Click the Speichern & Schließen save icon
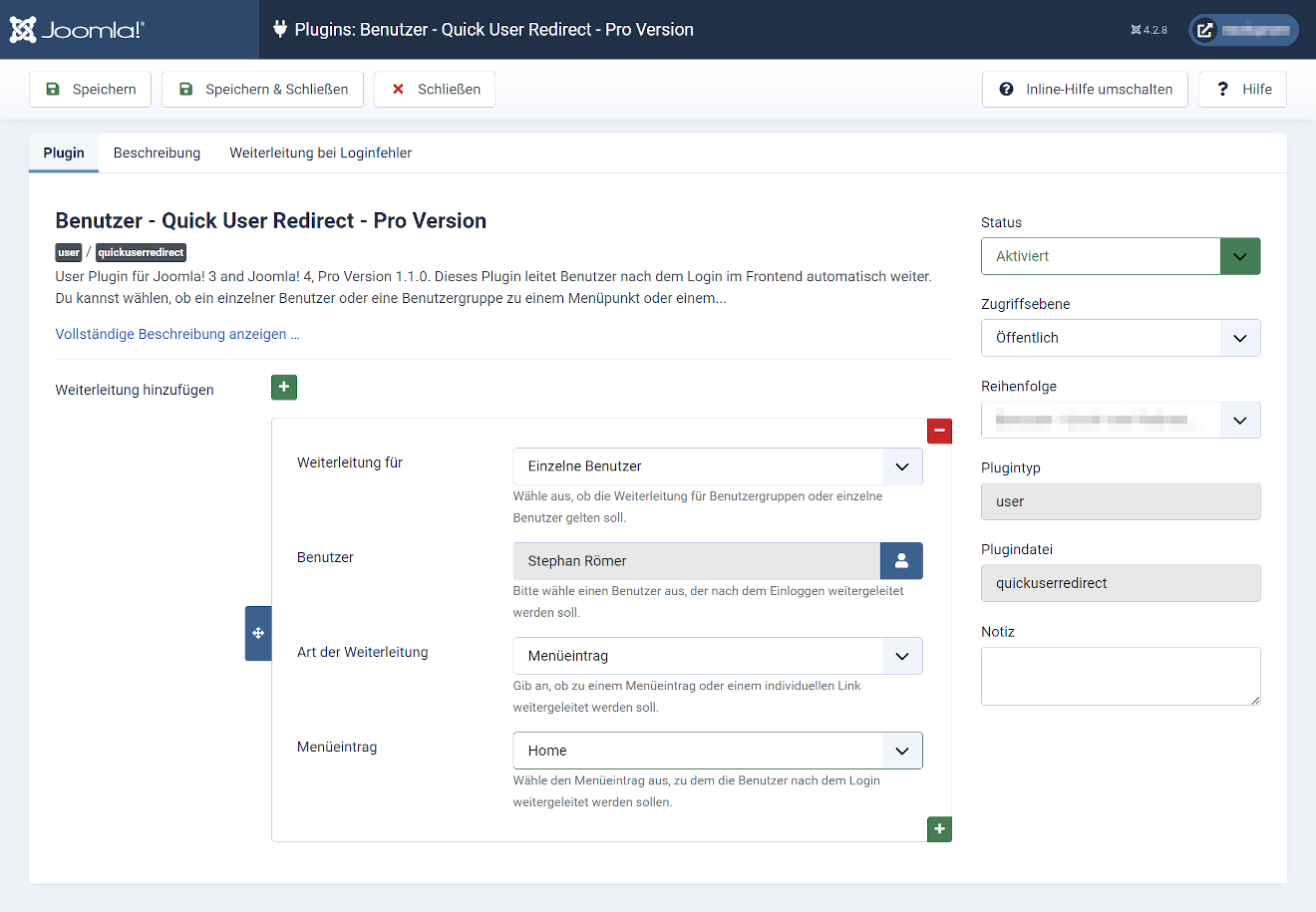Viewport: 1316px width, 912px height. click(x=185, y=89)
